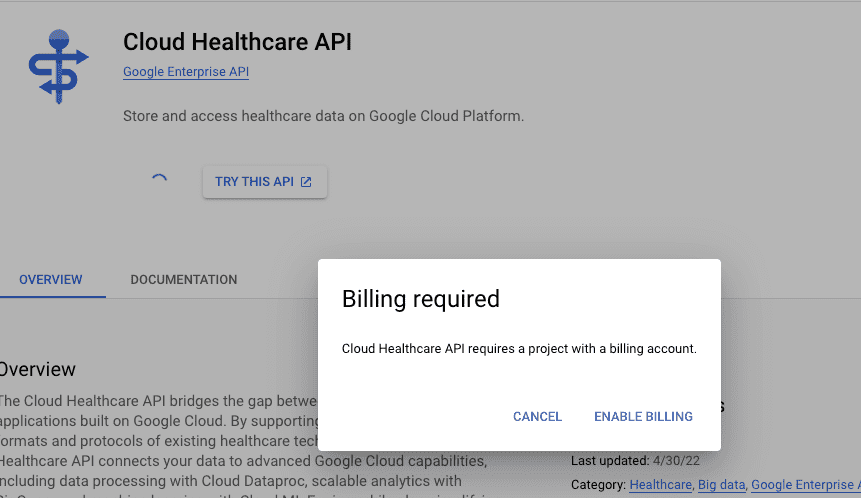Image resolution: width=861 pixels, height=498 pixels.
Task: Click the Cloud Healthcare API page title
Action: pyautogui.click(x=237, y=42)
